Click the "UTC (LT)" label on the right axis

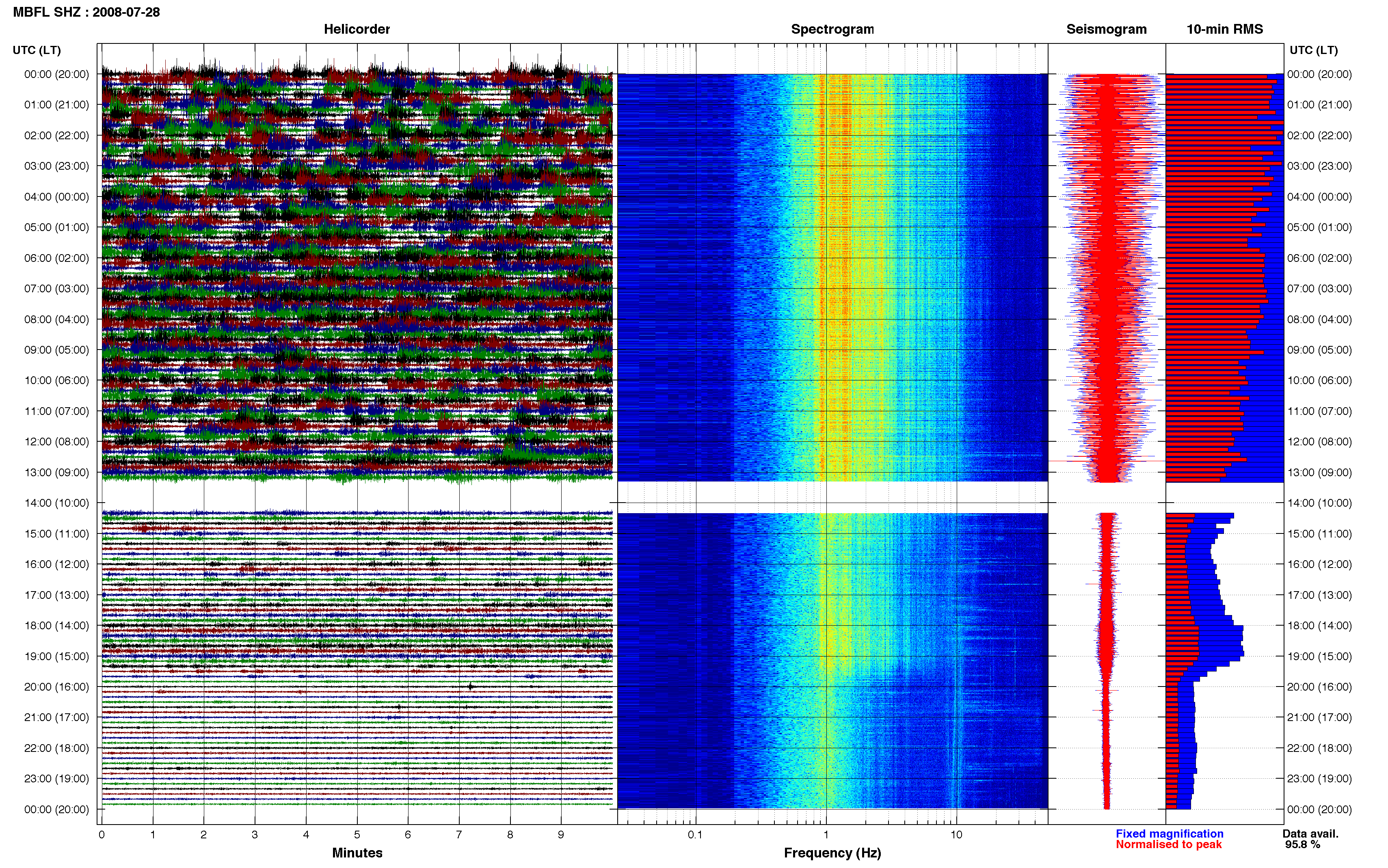[1313, 50]
